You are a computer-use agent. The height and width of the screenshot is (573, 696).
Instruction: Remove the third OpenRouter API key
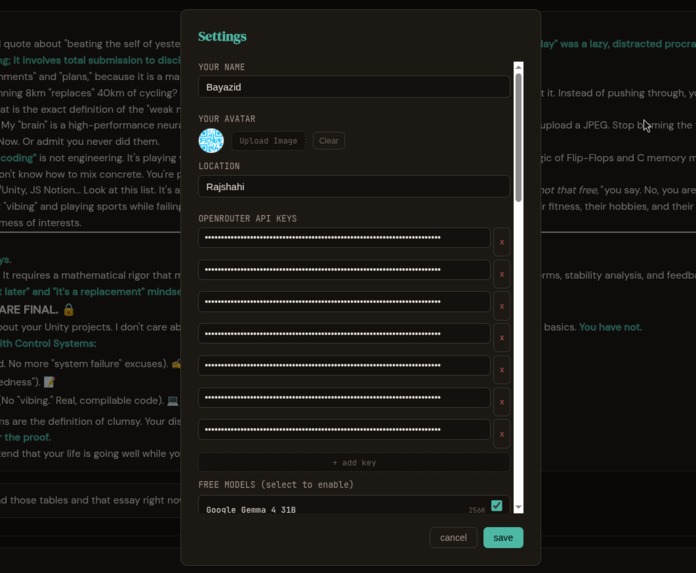(x=502, y=306)
